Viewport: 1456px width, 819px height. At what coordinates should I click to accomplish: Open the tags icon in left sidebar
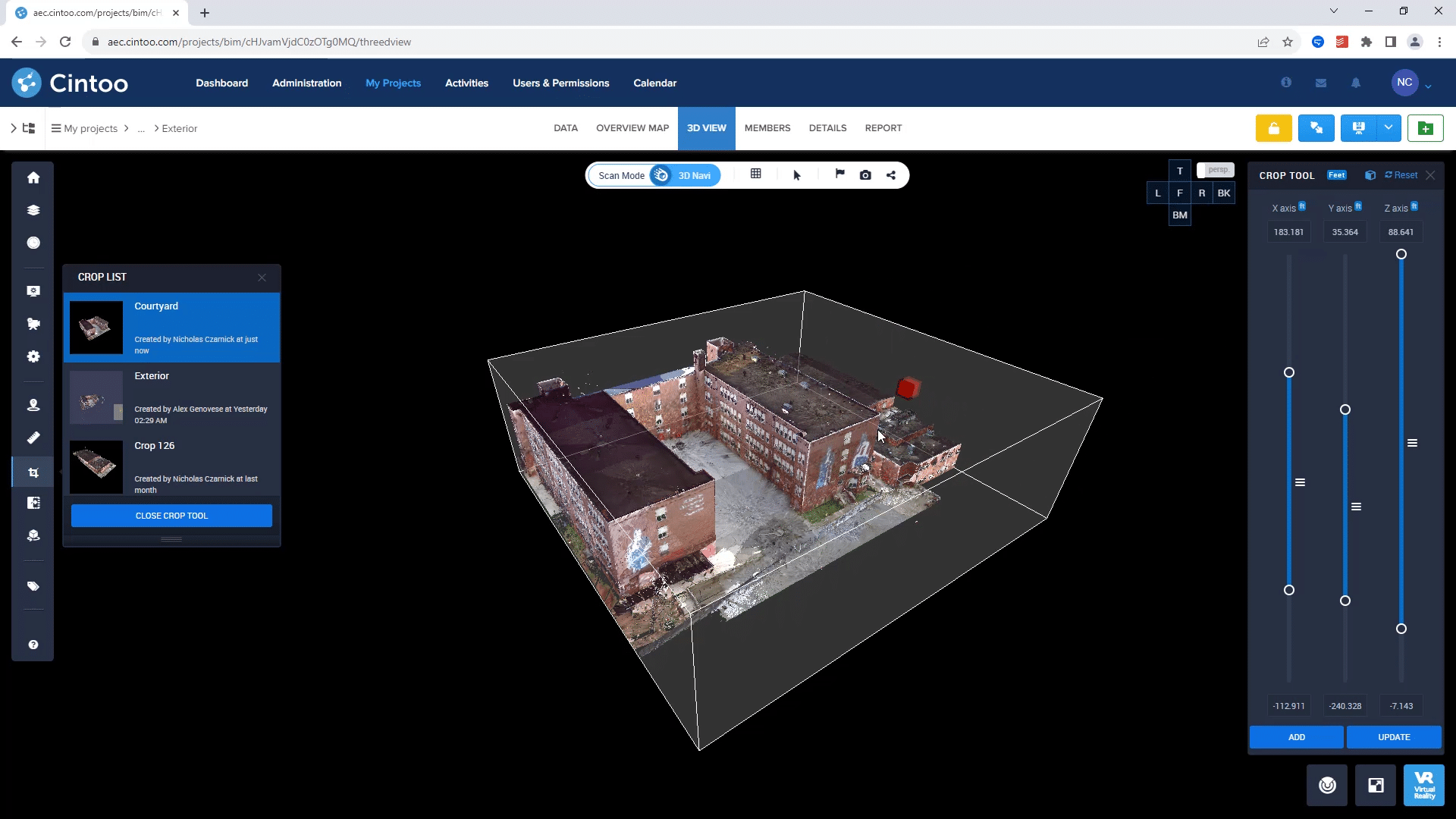(33, 586)
